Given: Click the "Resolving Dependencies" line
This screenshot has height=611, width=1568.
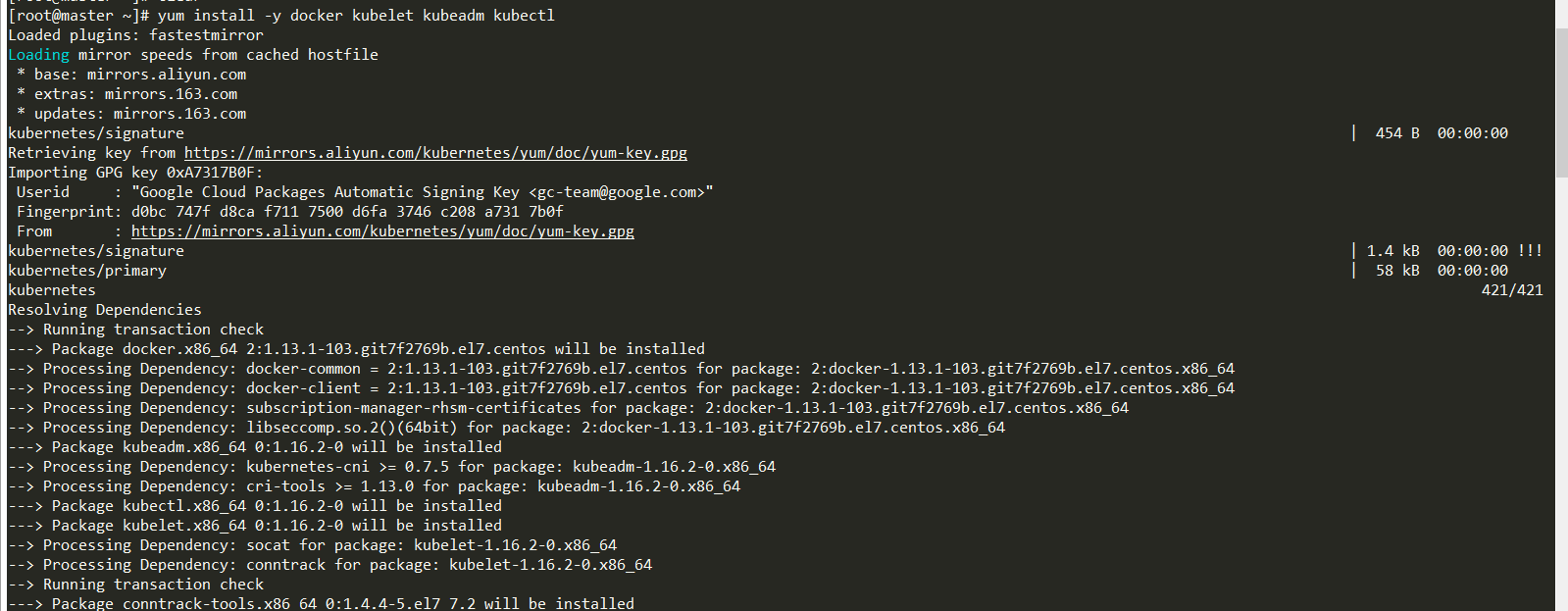Looking at the screenshot, I should click(105, 310).
